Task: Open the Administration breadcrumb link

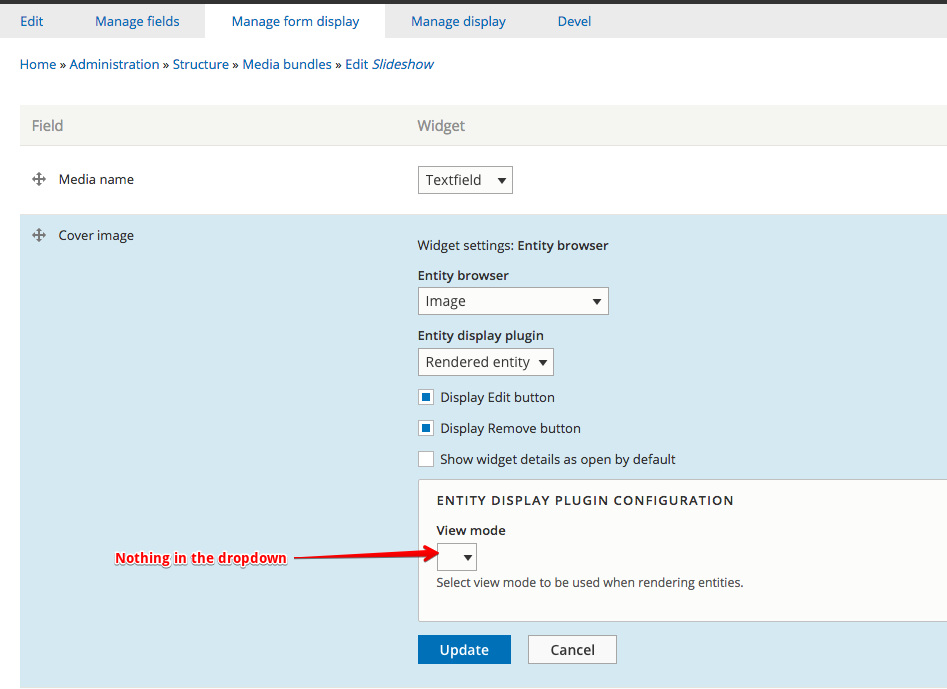Action: 114,64
